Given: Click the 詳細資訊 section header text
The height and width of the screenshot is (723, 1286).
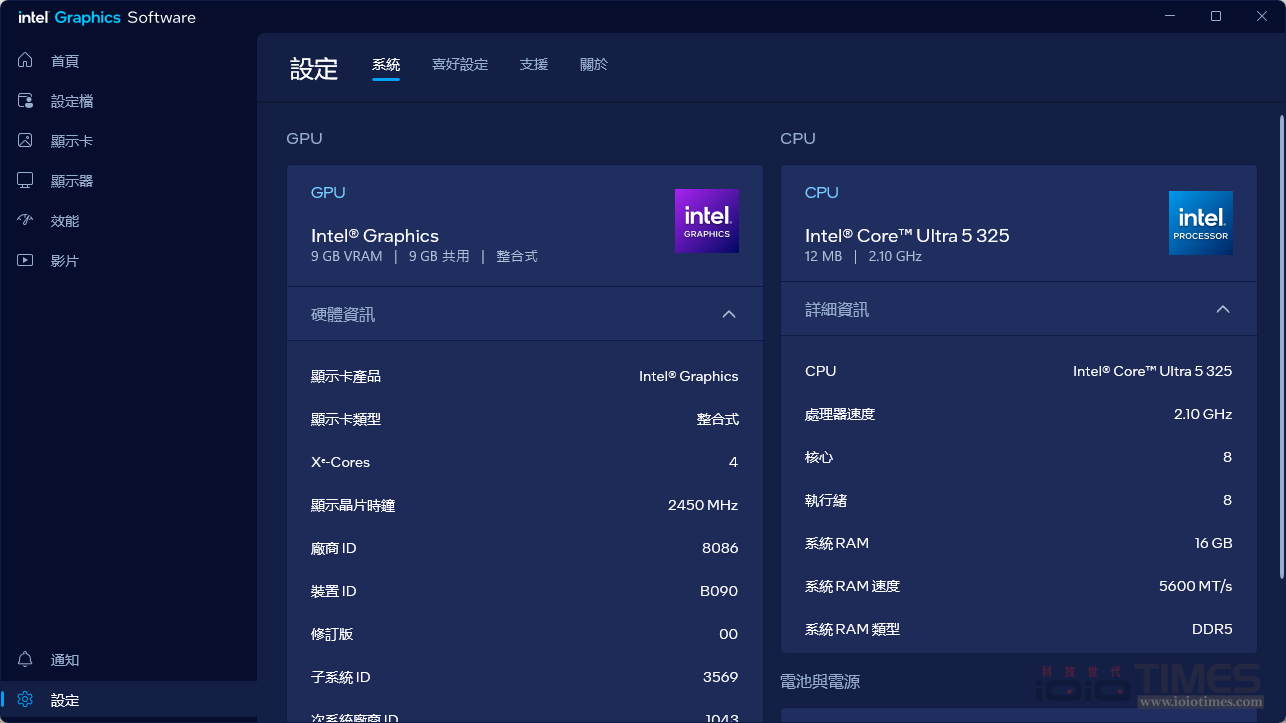Looking at the screenshot, I should [837, 310].
